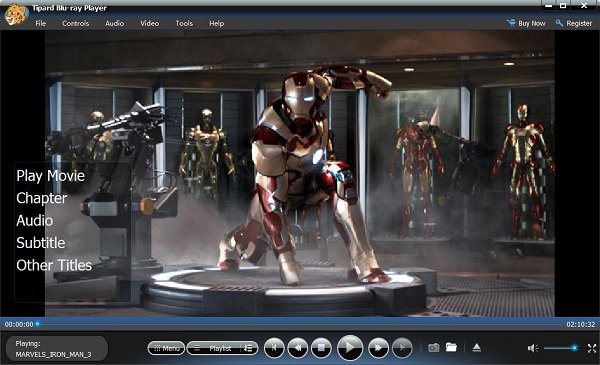
Task: Click the volume slider handle
Action: tap(574, 348)
